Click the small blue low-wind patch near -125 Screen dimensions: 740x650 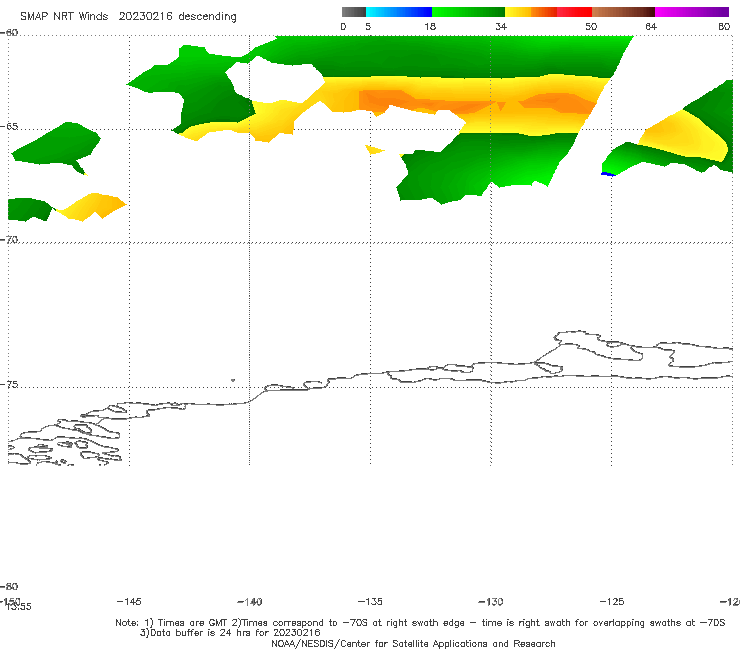[608, 175]
